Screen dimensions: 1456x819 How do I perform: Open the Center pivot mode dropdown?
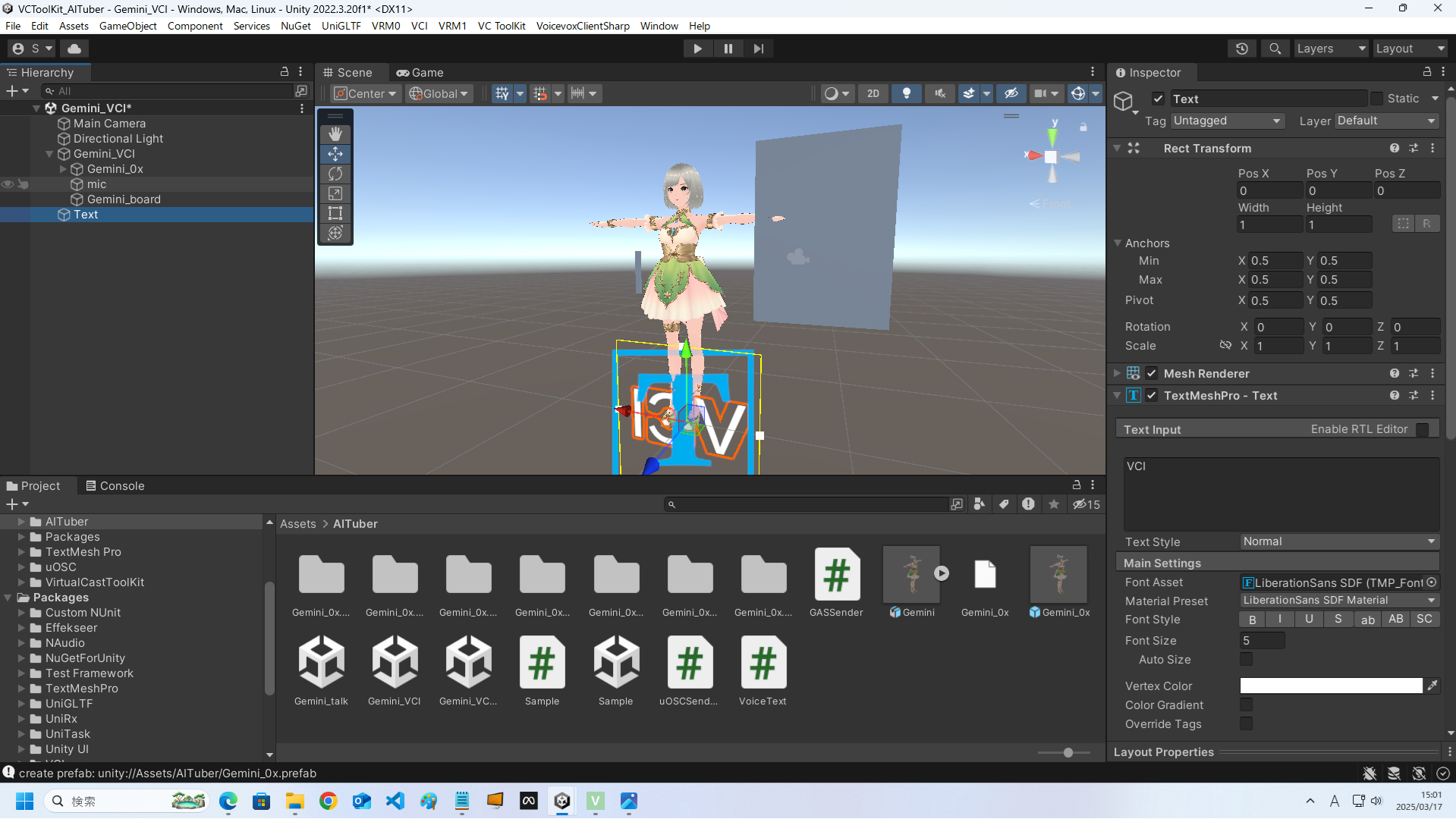tap(366, 93)
